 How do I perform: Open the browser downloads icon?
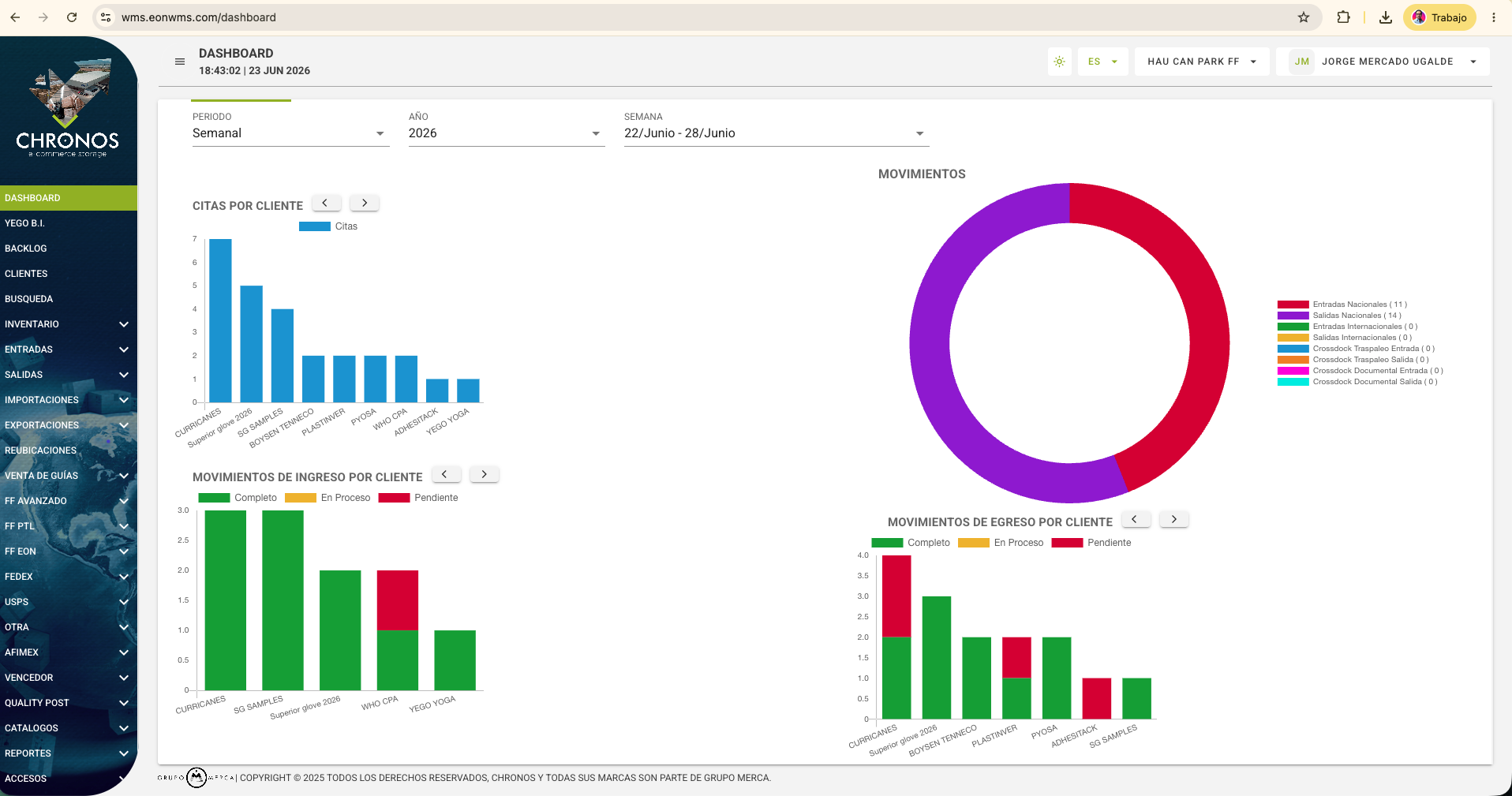[1386, 17]
